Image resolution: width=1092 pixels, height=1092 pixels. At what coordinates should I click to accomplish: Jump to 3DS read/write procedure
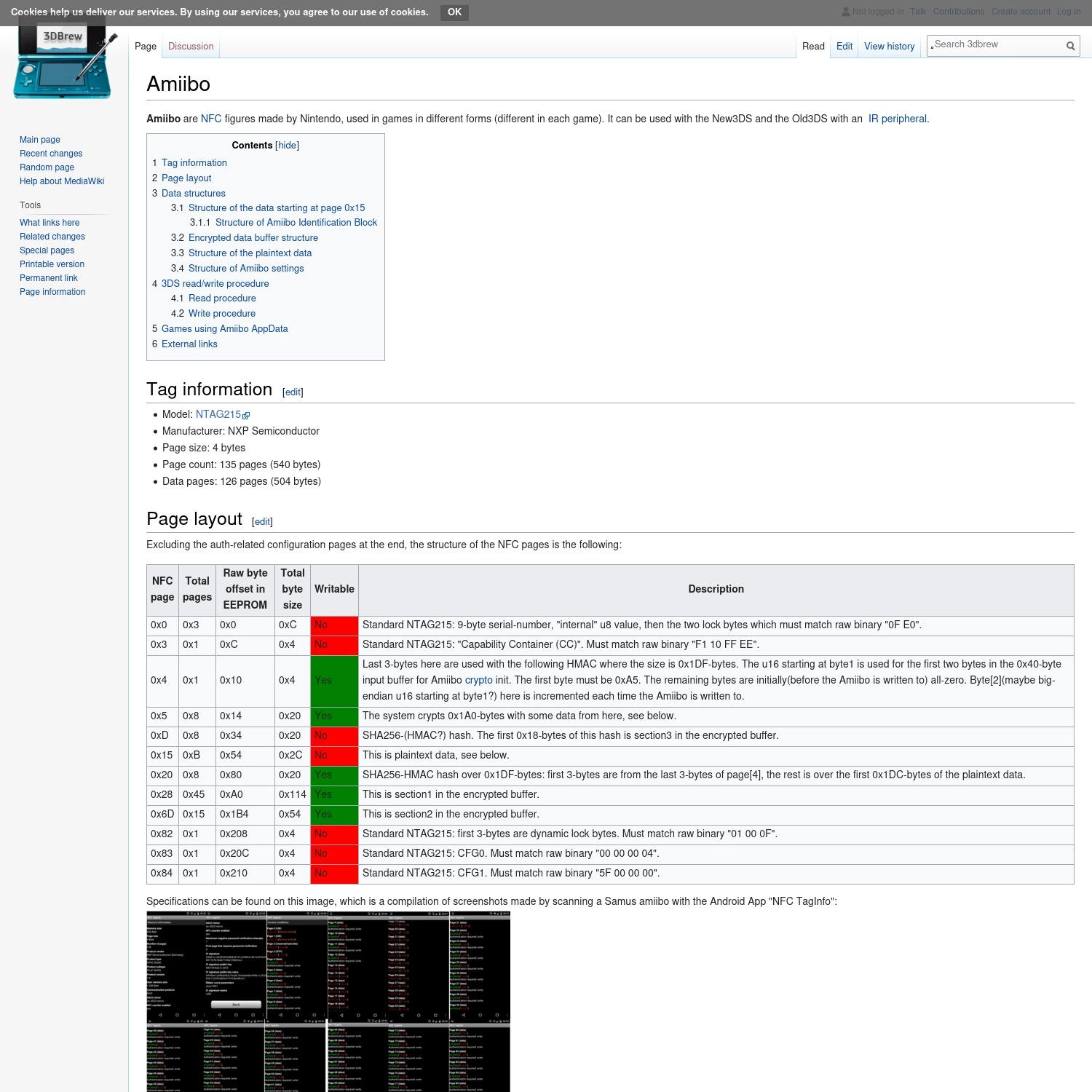215,284
